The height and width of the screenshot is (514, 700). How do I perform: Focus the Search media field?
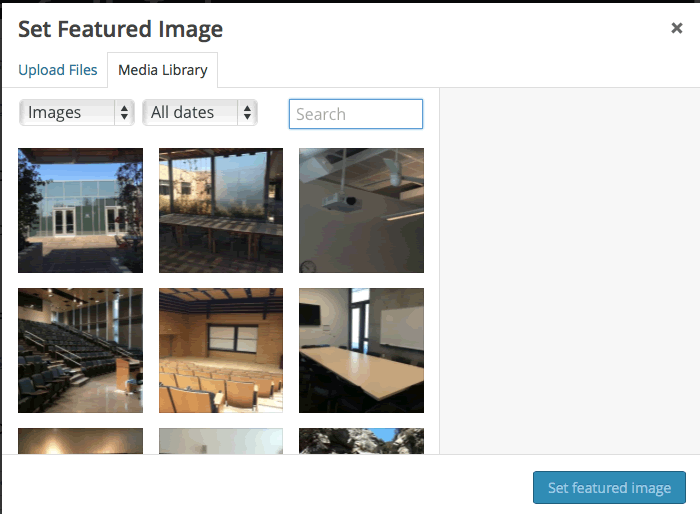pos(356,114)
